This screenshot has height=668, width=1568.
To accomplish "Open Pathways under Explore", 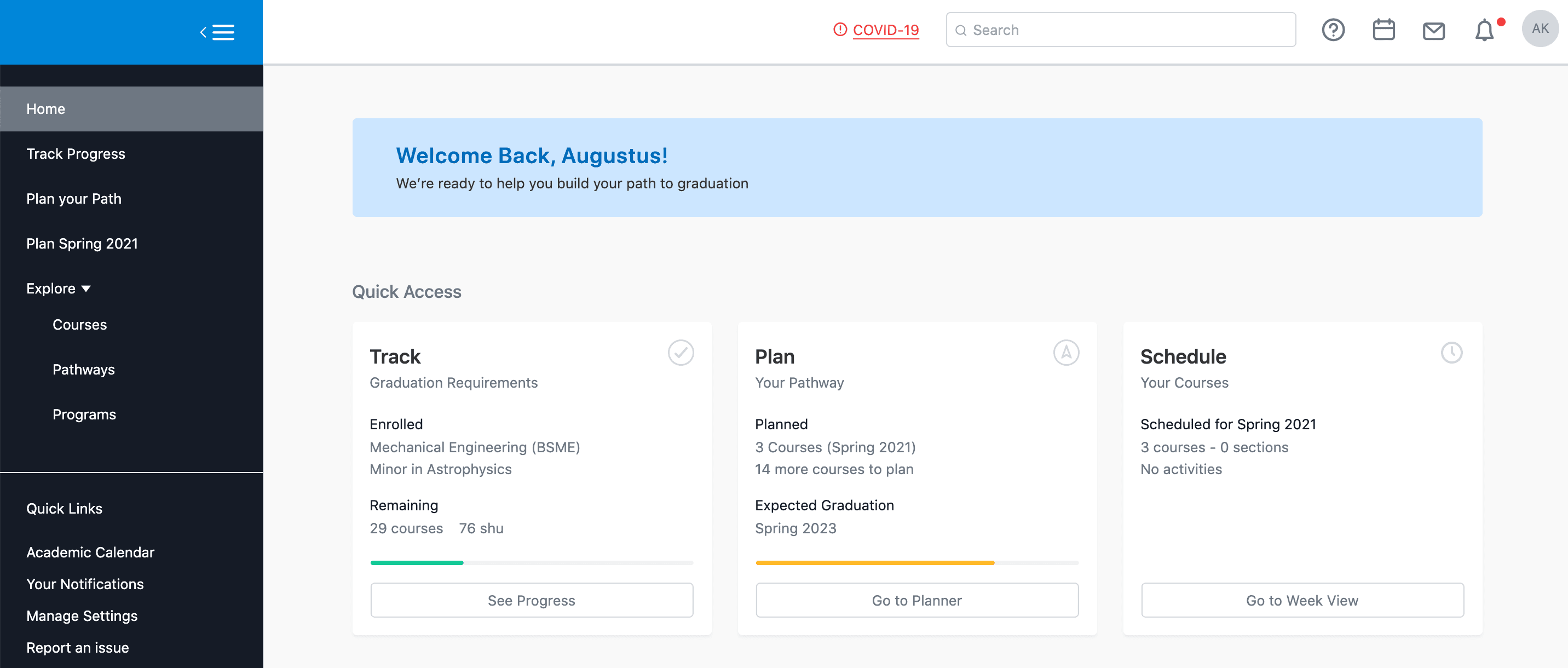I will [x=83, y=370].
